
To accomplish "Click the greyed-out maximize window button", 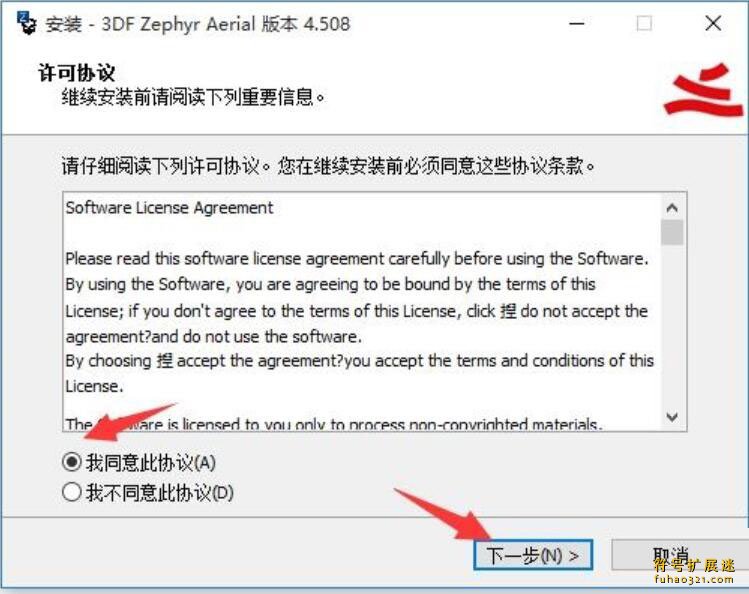I will pos(644,23).
